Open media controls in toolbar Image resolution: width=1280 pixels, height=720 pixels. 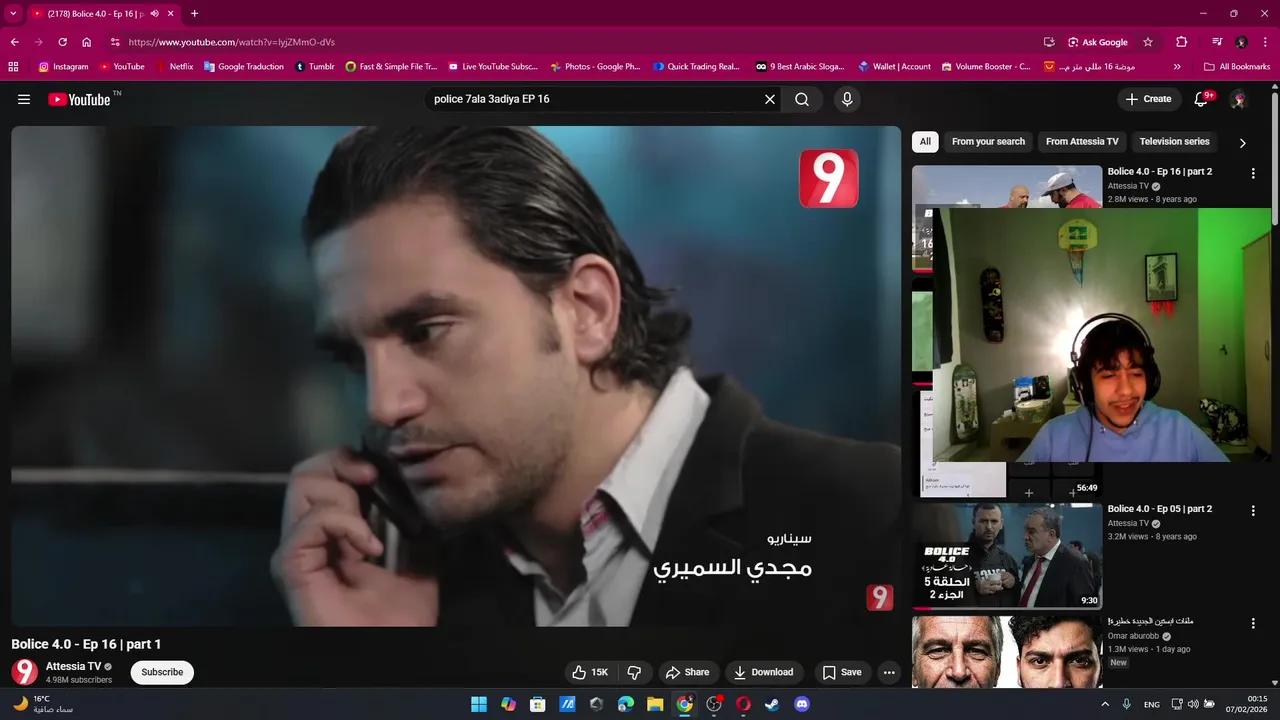(x=1217, y=42)
